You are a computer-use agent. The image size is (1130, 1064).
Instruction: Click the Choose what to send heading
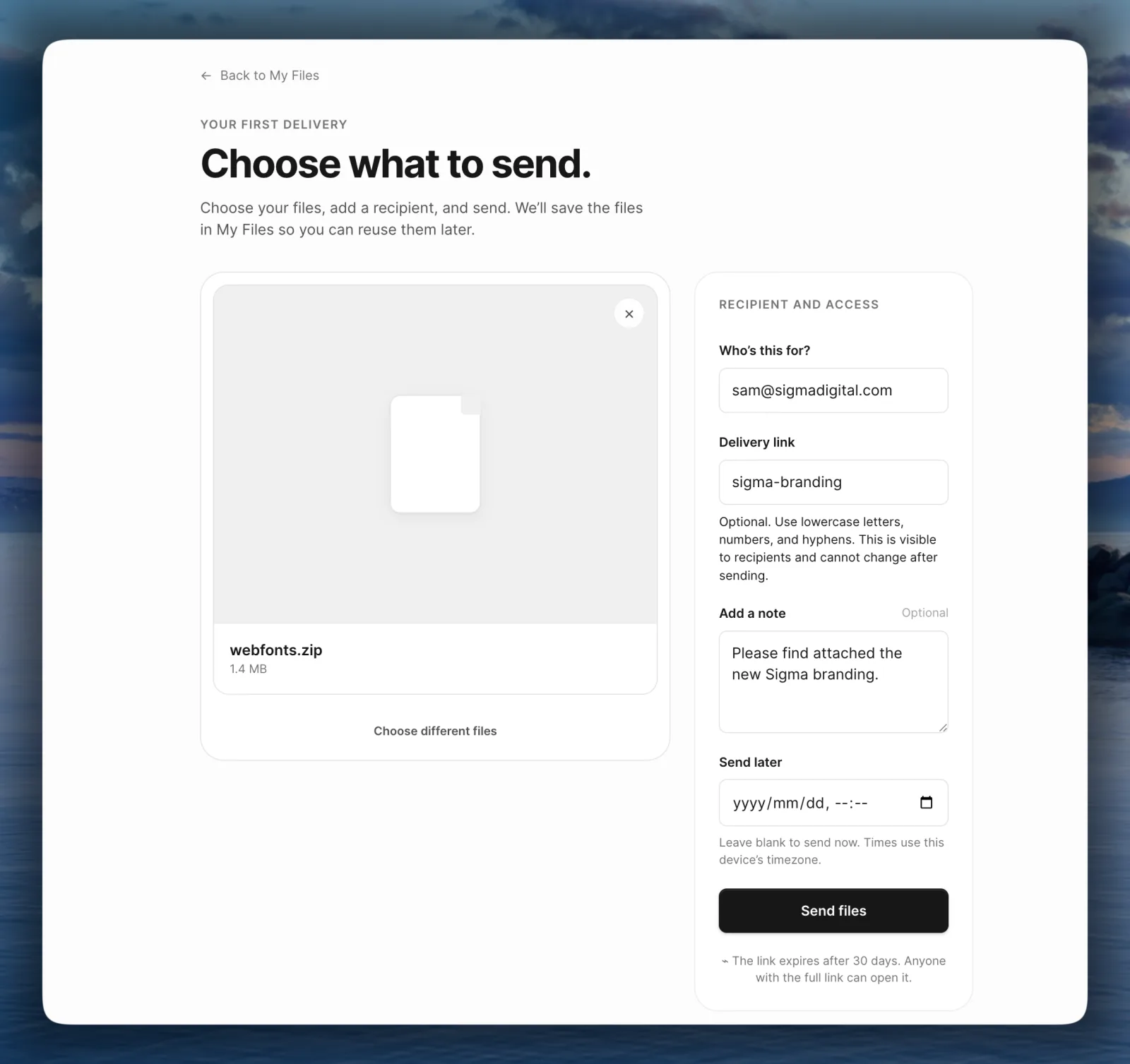[x=395, y=164]
